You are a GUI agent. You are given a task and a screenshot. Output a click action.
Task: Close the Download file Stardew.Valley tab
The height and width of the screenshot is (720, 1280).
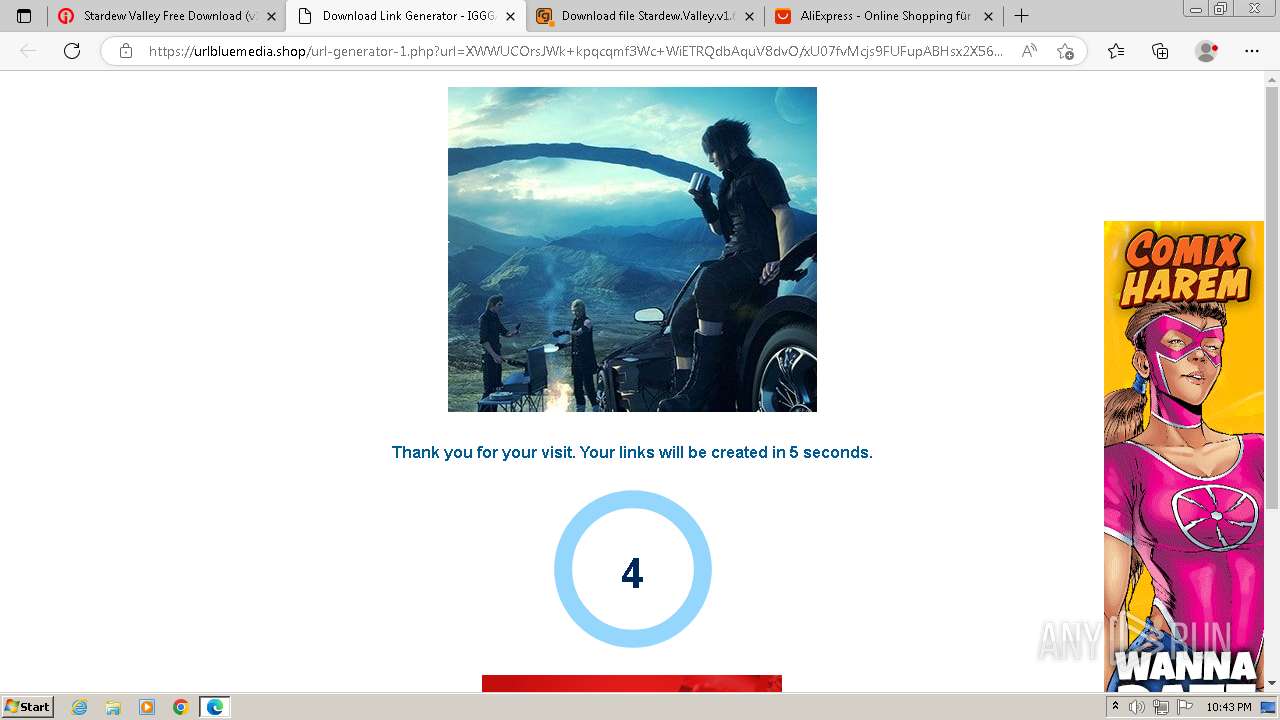(749, 16)
